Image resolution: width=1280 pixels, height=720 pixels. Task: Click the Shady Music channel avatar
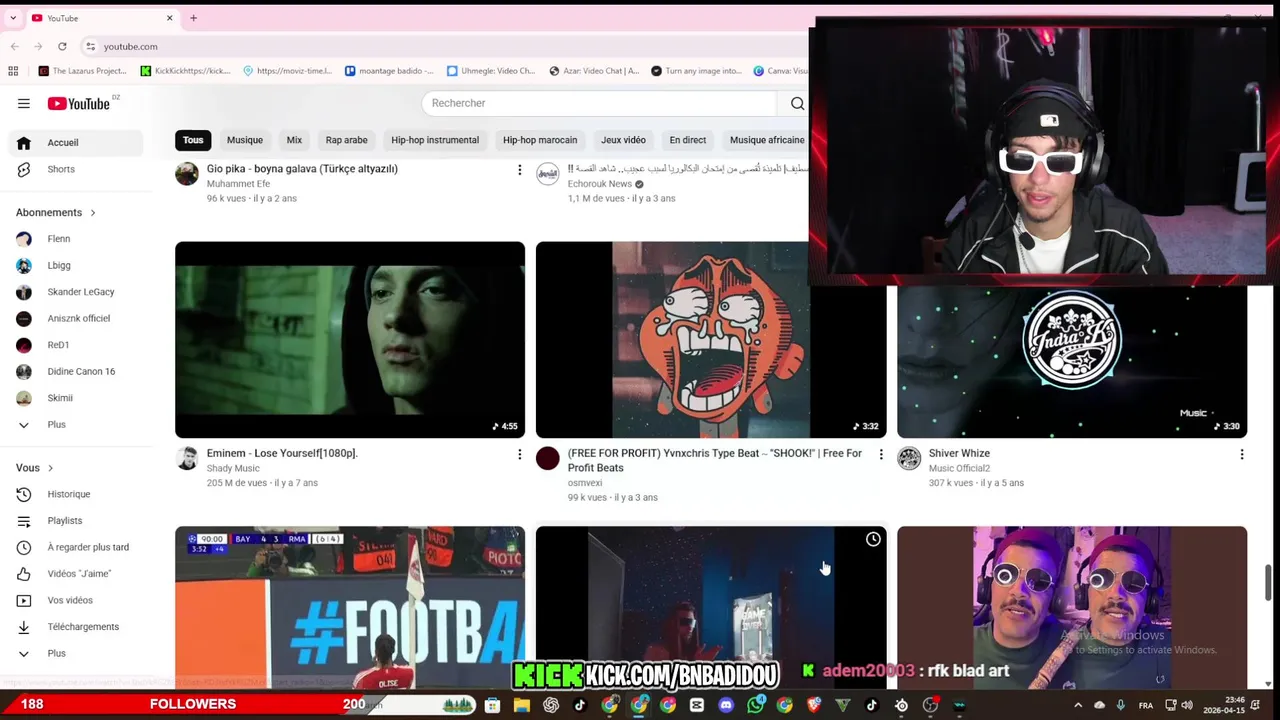pos(187,458)
